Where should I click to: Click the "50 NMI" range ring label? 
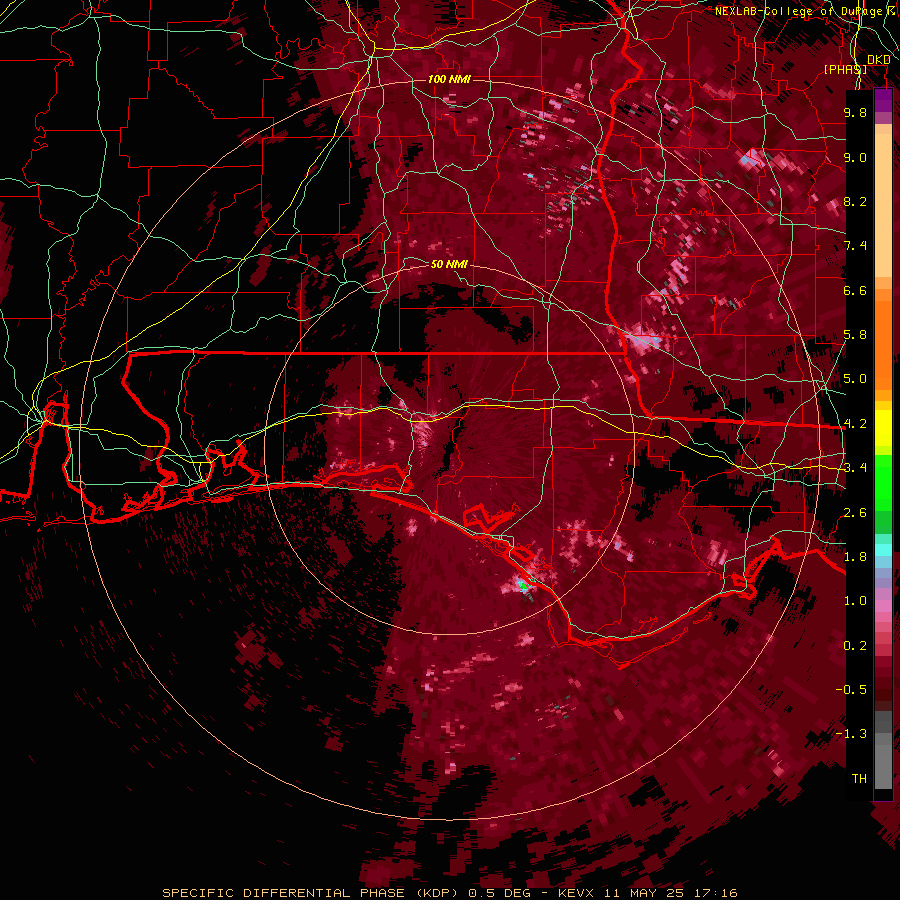pos(449,264)
